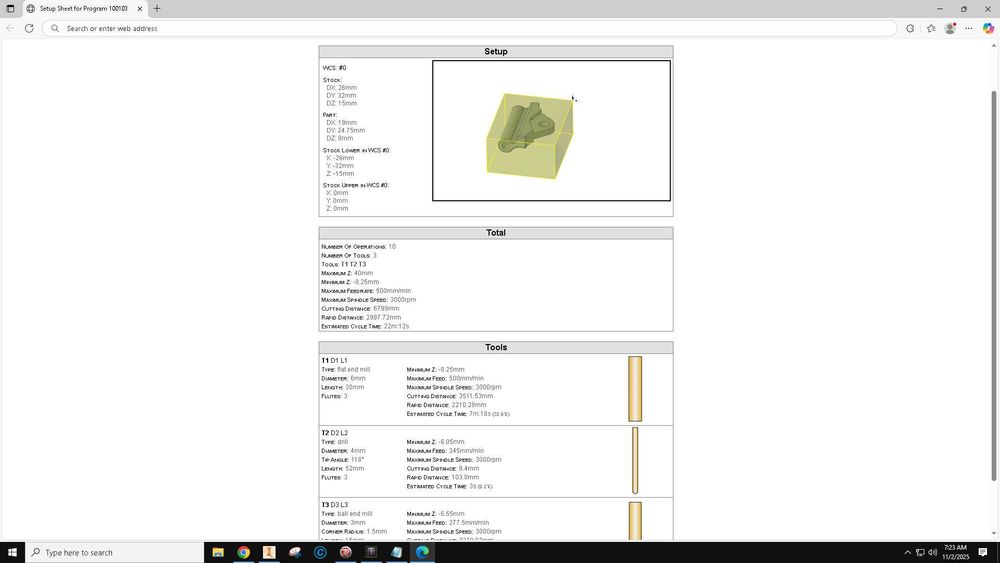This screenshot has height=563, width=1000.
Task: Open the tab actions menu icon
Action: coord(10,8)
